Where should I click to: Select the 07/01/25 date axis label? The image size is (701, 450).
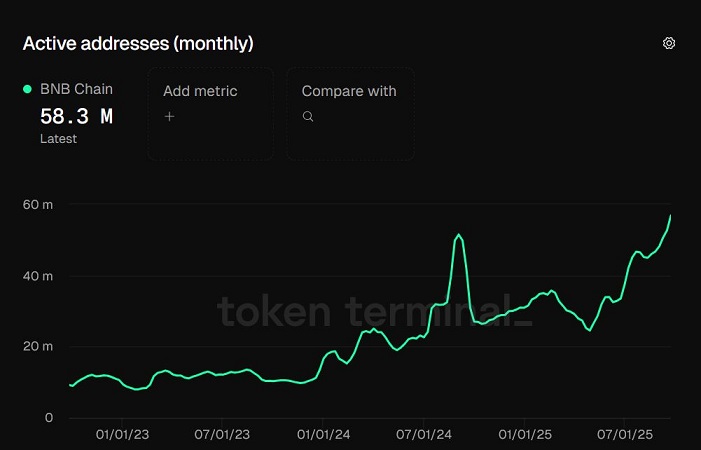624,436
